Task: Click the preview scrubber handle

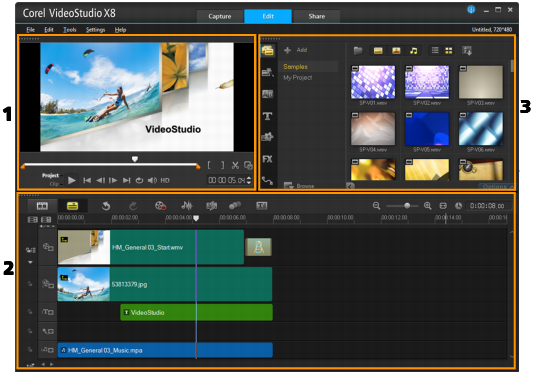Action: pos(135,159)
